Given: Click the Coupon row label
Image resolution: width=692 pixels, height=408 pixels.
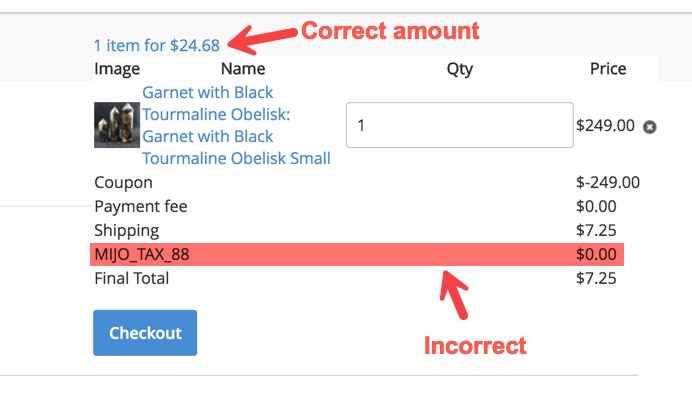Looking at the screenshot, I should click(x=123, y=183).
